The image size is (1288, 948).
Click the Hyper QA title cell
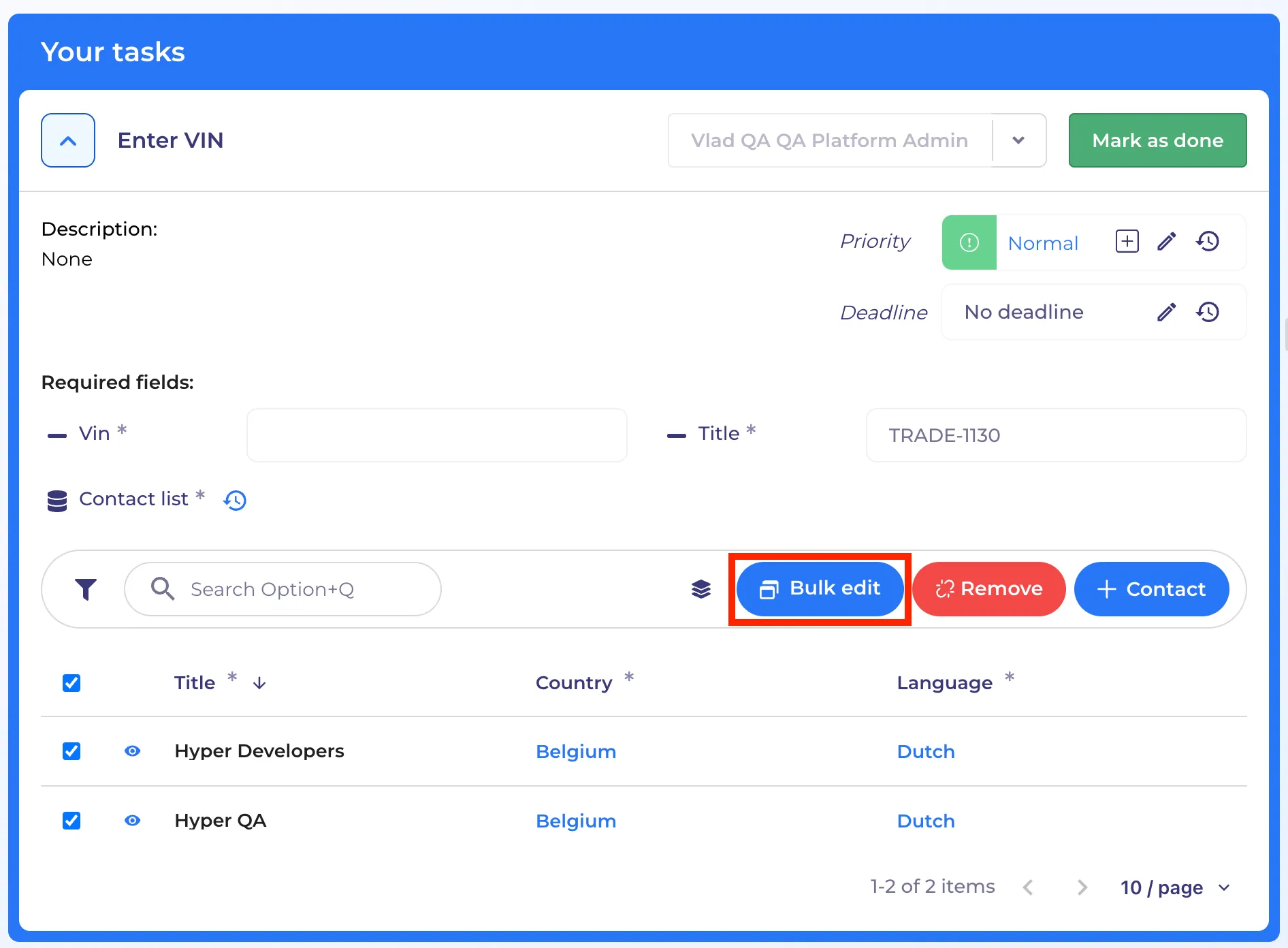[221, 821]
